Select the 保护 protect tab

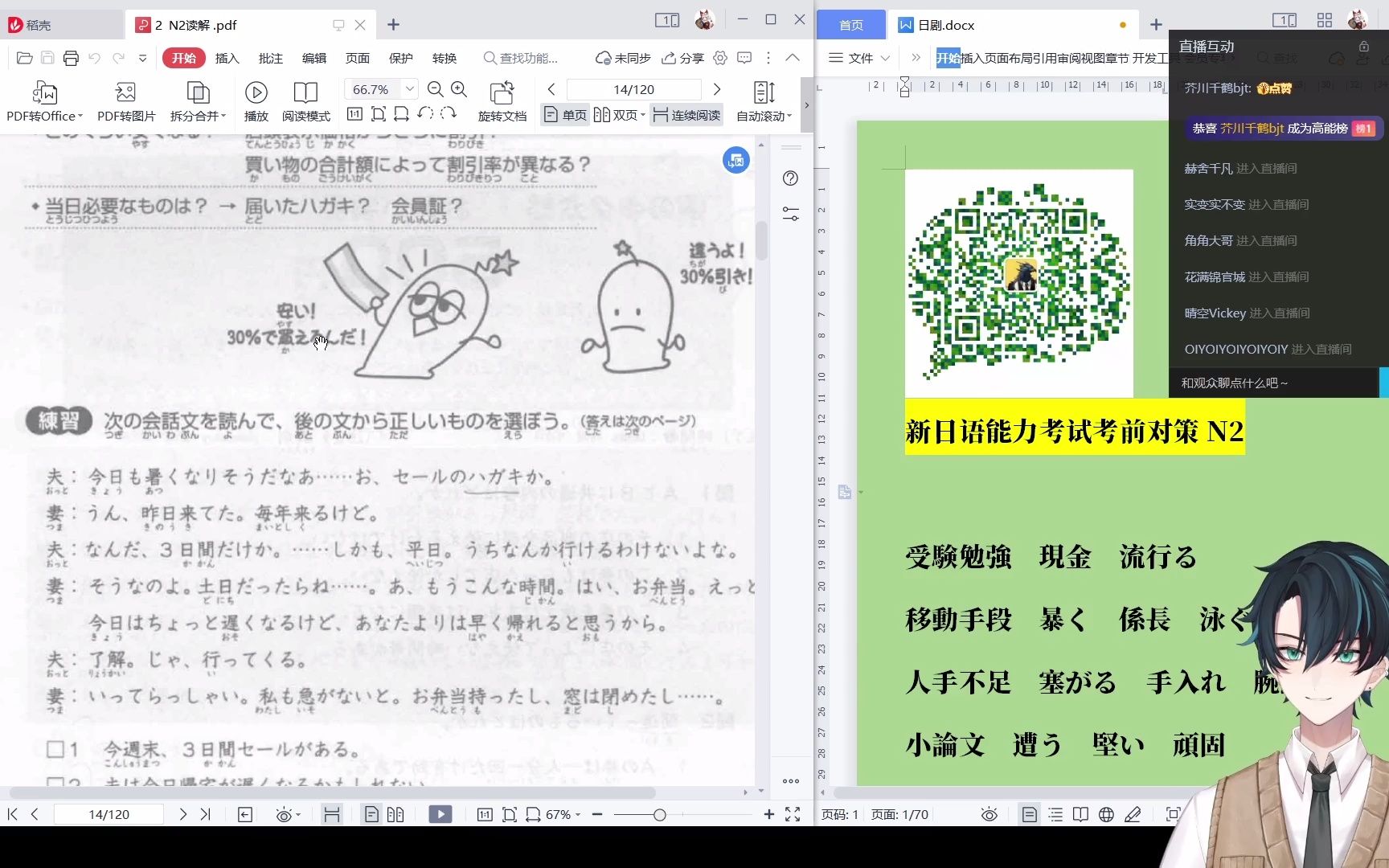[401, 58]
